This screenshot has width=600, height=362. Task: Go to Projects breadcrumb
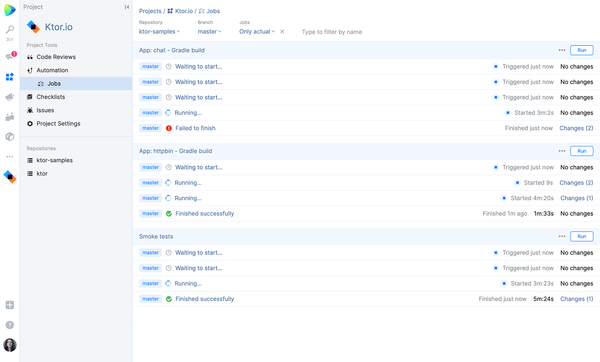pos(150,11)
